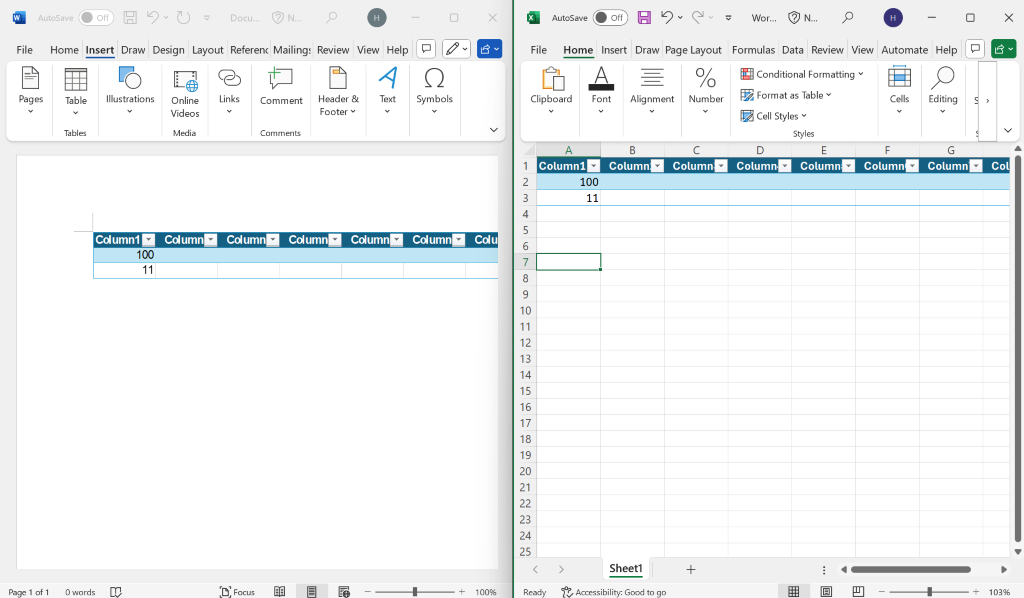
Task: Click Word 0 words count
Action: (x=80, y=592)
